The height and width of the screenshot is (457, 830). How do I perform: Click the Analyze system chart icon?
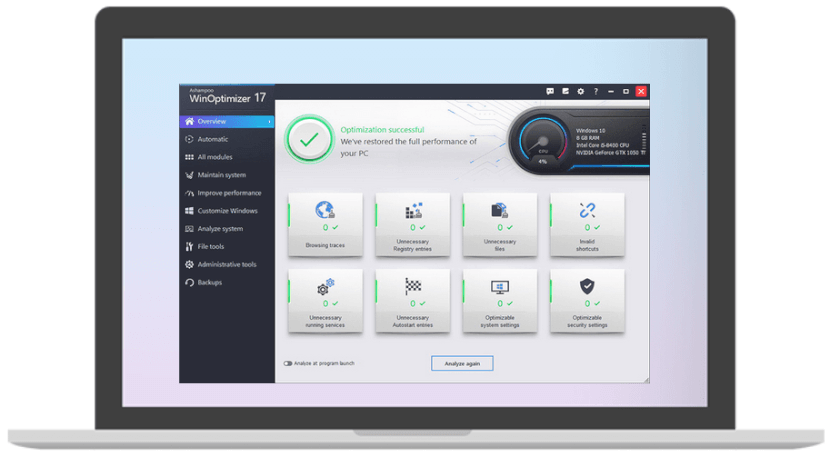[x=190, y=229]
